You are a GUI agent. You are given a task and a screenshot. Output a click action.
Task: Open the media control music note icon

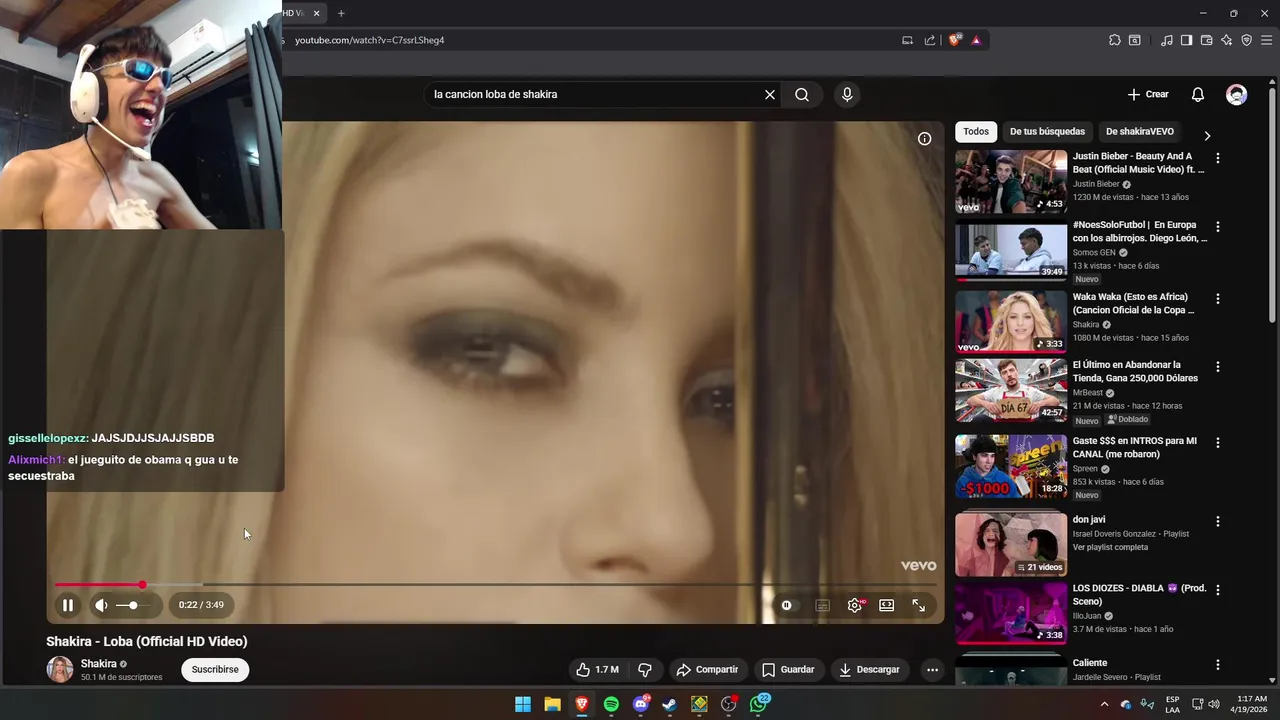pyautogui.click(x=1166, y=40)
